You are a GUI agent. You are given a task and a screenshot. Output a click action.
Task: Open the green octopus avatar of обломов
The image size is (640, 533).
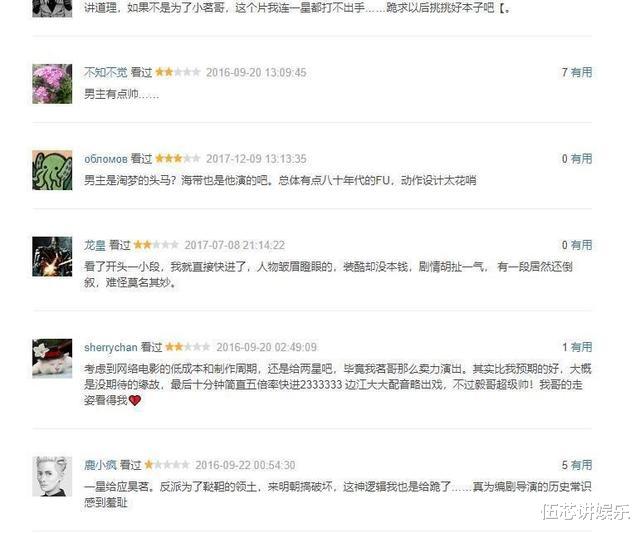pos(52,170)
